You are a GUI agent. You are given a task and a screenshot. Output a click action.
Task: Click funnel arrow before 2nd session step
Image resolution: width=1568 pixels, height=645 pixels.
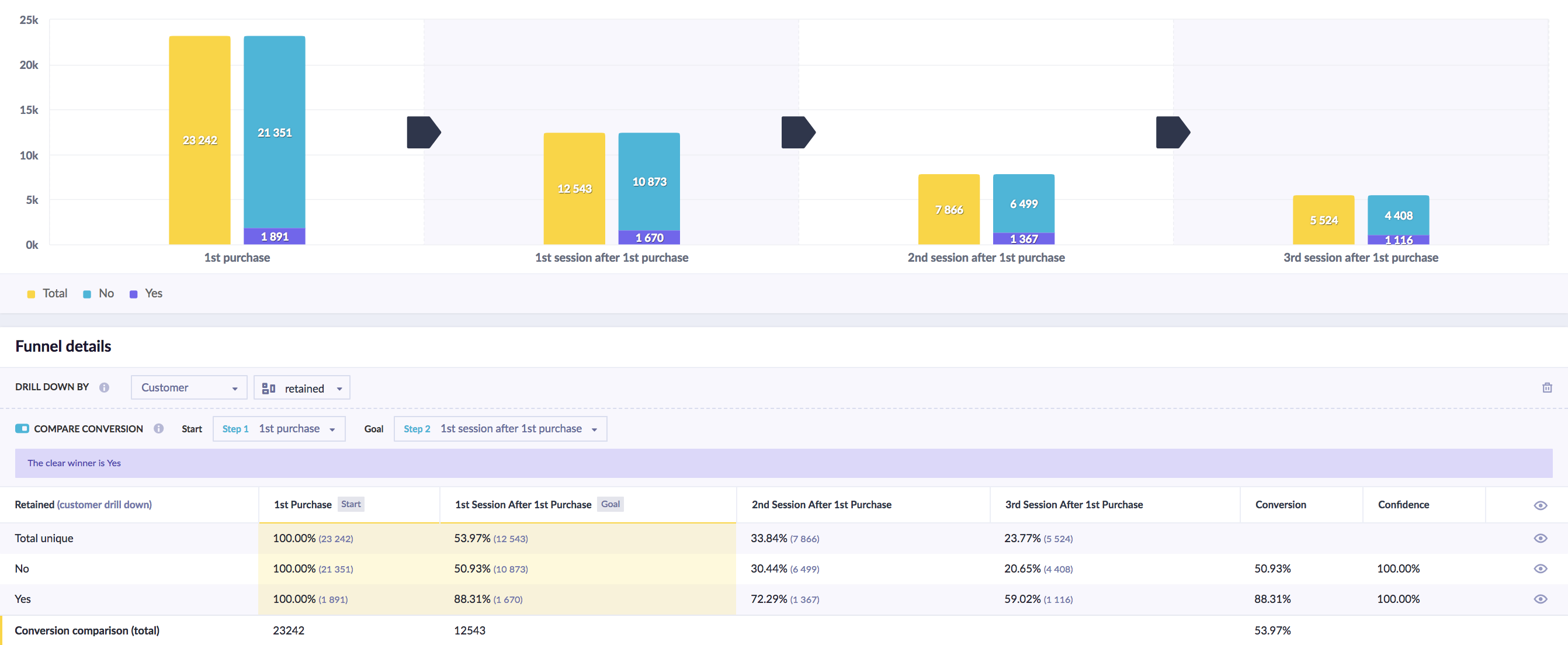coord(797,132)
